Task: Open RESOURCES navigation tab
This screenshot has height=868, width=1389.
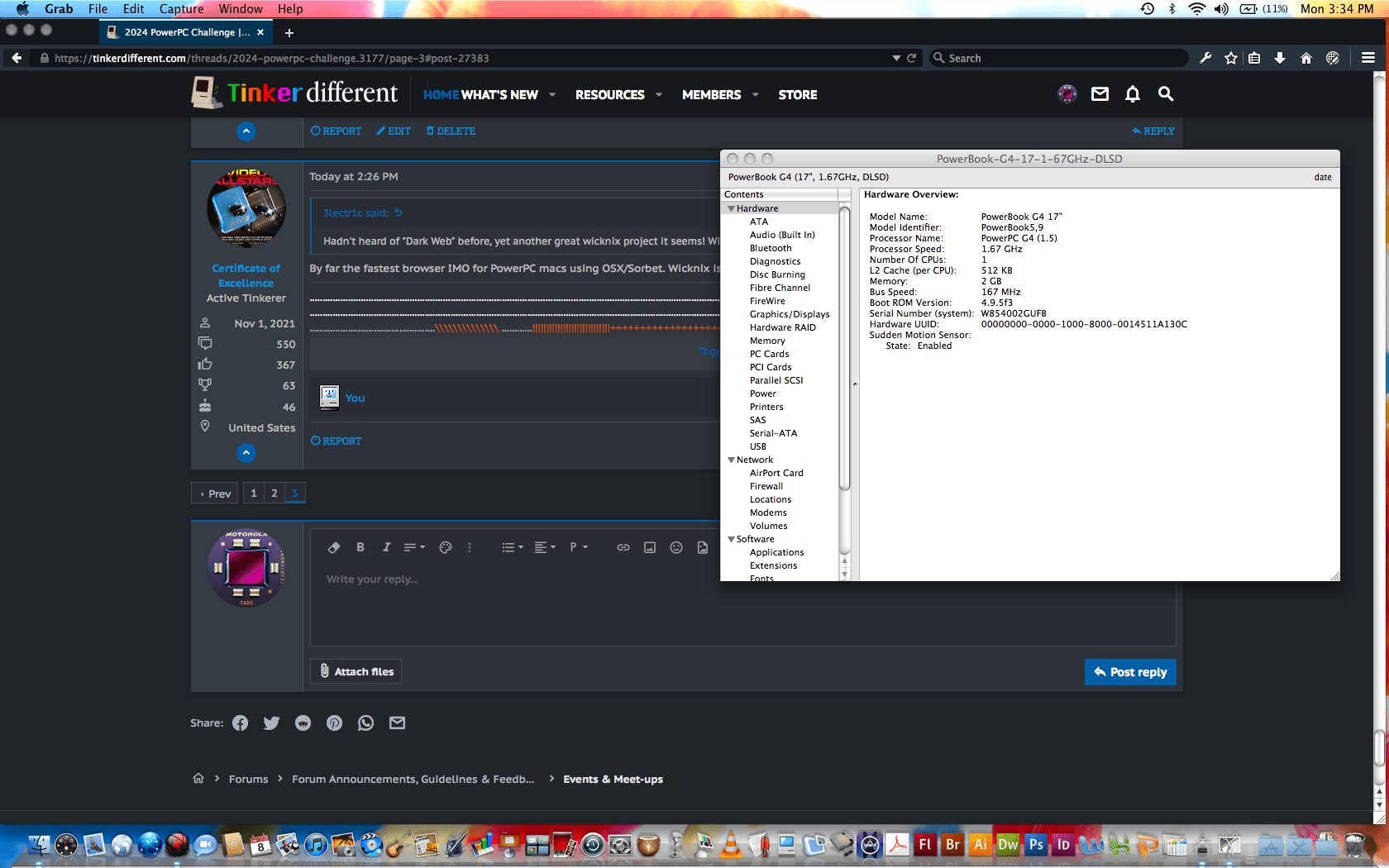Action: 610,95
